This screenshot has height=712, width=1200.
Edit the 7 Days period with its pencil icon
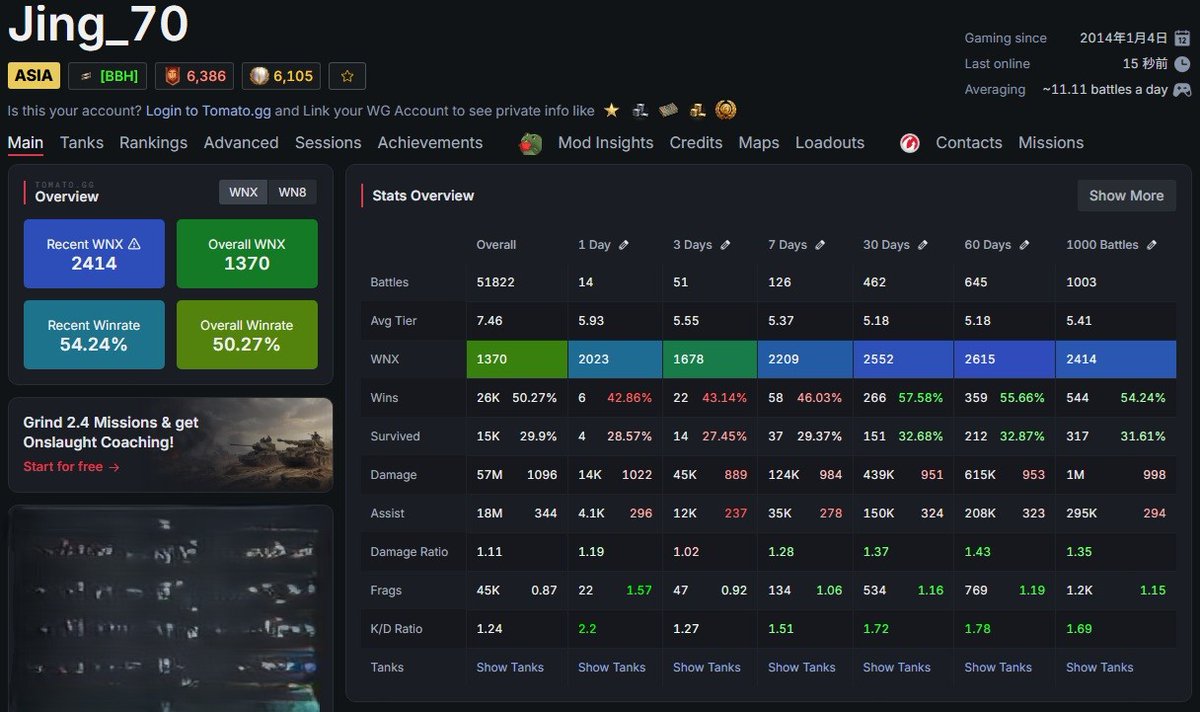click(820, 245)
